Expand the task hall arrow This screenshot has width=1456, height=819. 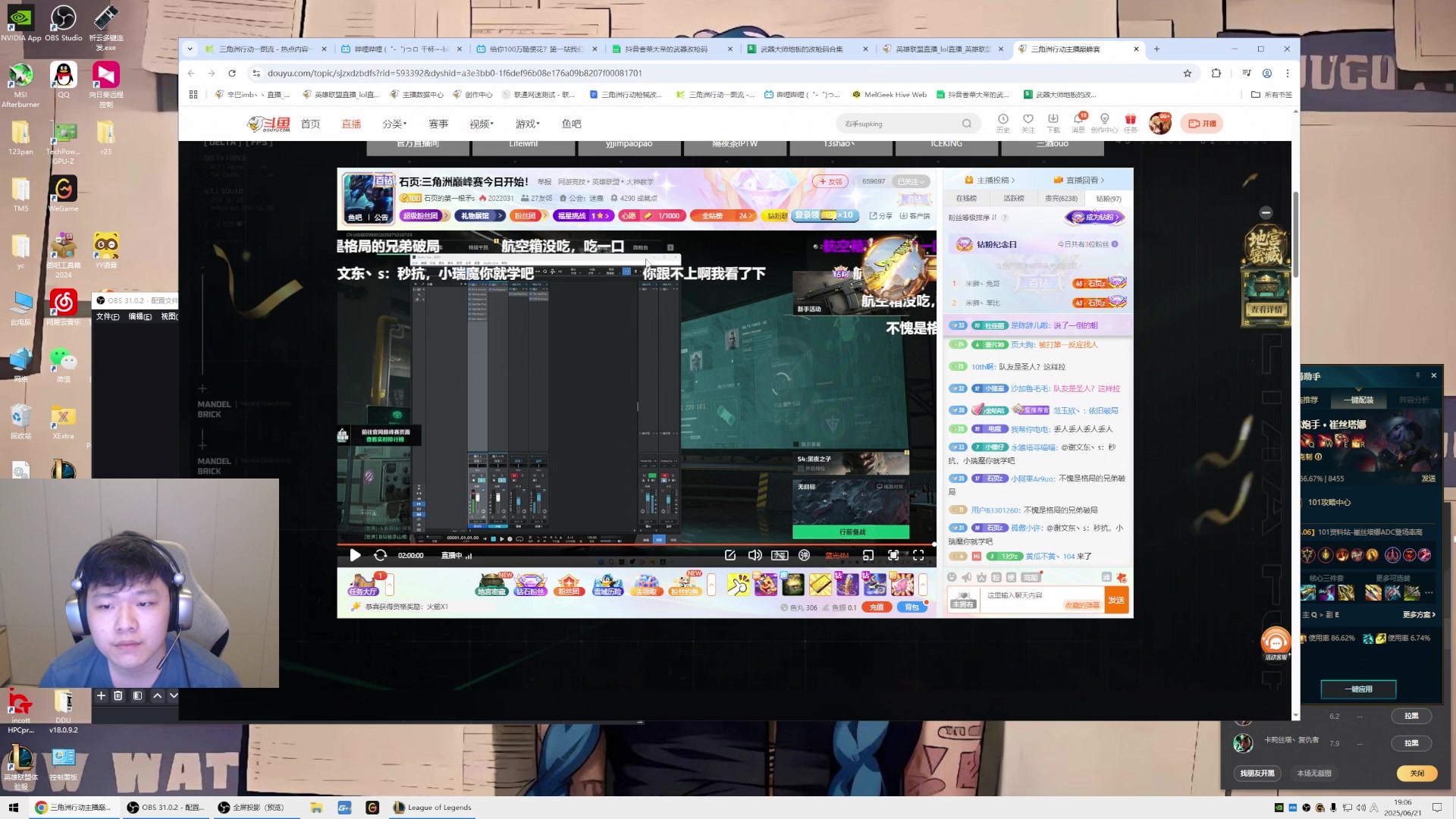390,585
